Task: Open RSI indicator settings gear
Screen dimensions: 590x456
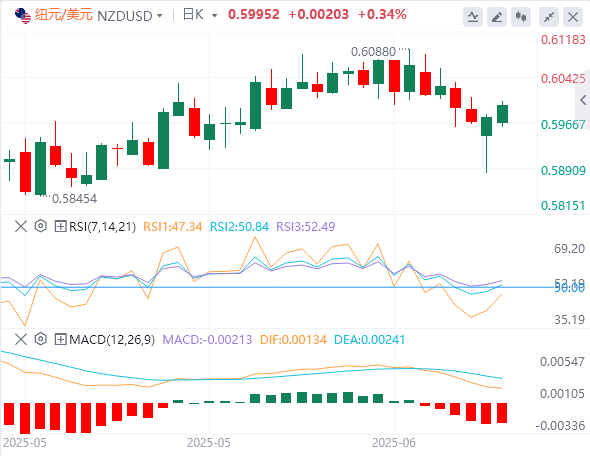Action: [x=41, y=226]
